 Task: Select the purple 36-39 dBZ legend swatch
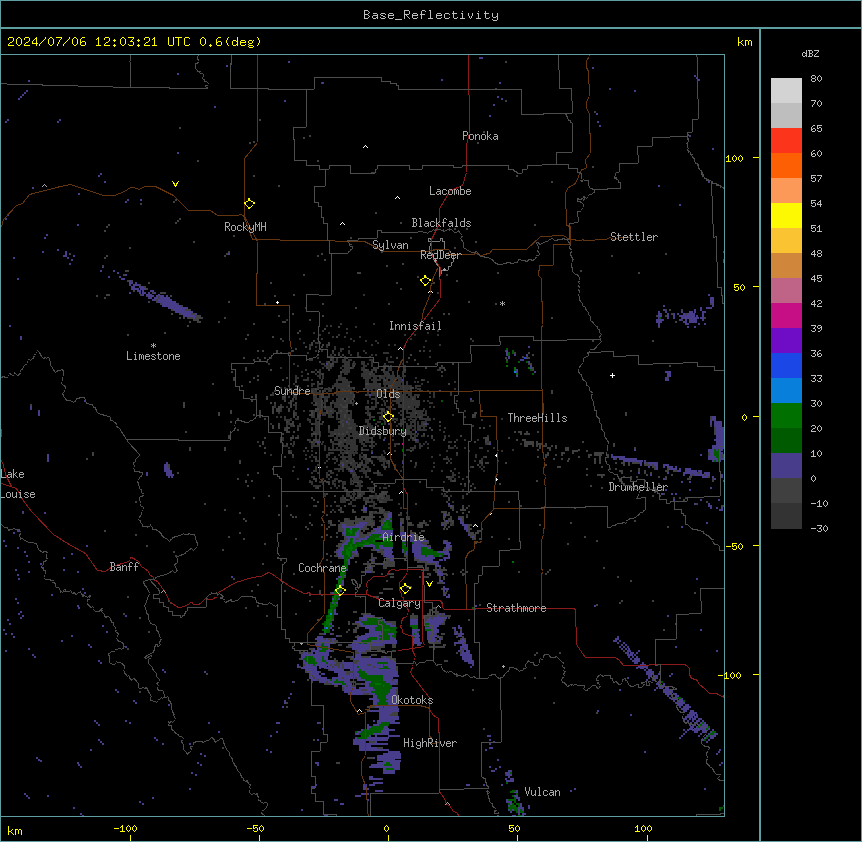tap(786, 341)
